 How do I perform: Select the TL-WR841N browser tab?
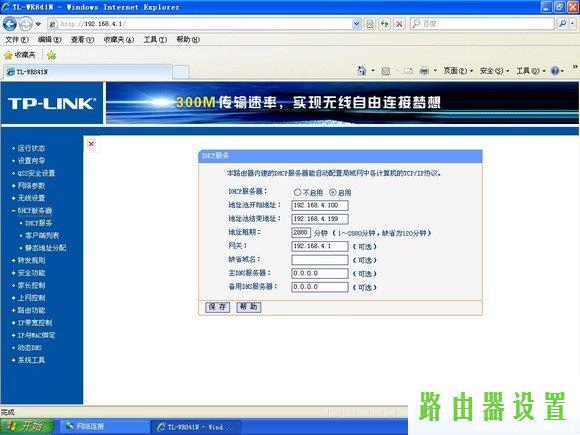coord(88,72)
